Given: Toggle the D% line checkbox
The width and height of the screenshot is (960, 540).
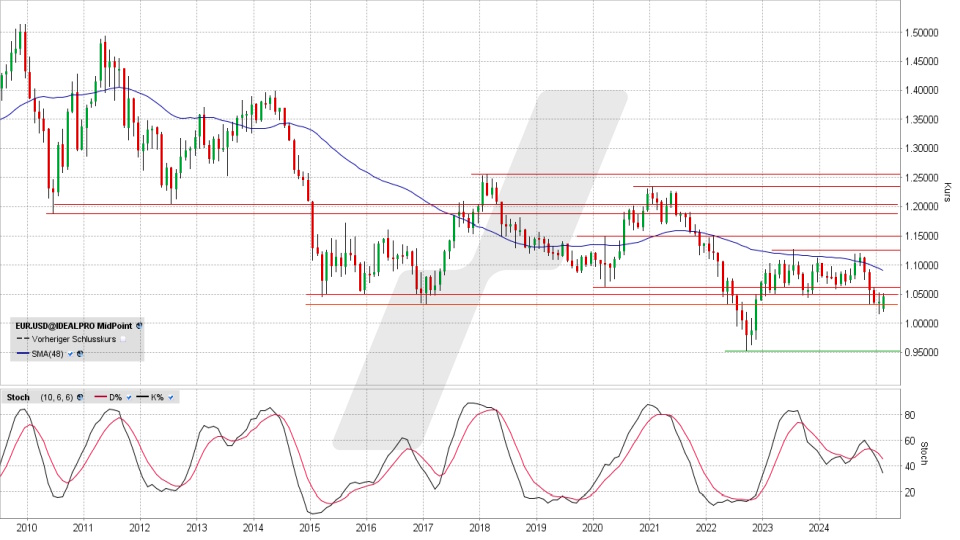Looking at the screenshot, I should [129, 397].
